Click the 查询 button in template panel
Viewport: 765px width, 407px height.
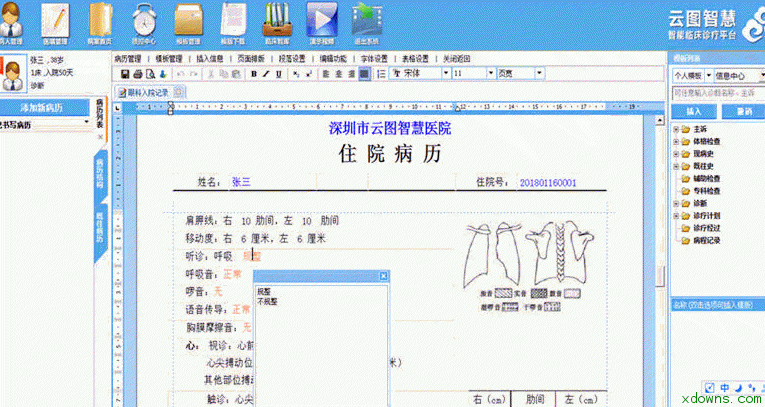tap(744, 112)
